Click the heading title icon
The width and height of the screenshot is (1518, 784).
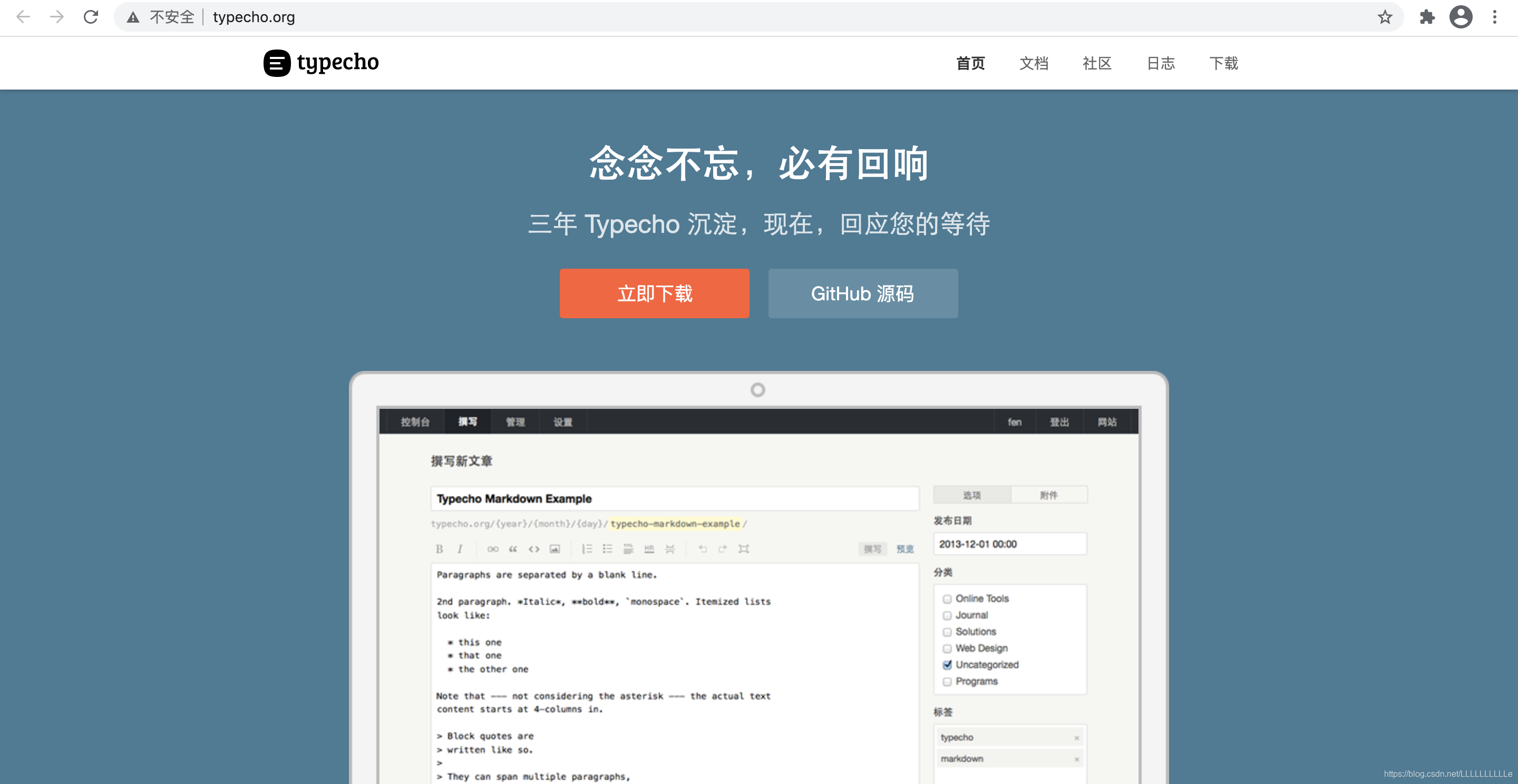click(628, 549)
